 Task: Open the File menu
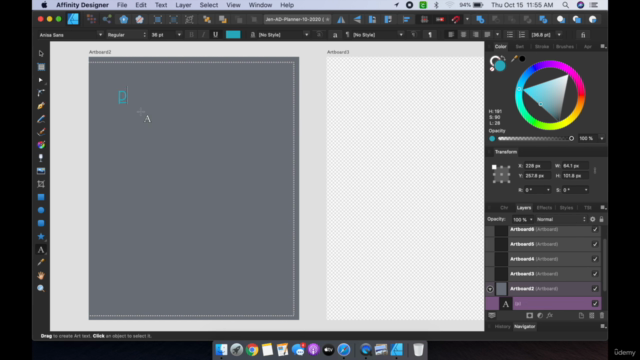(x=122, y=5)
